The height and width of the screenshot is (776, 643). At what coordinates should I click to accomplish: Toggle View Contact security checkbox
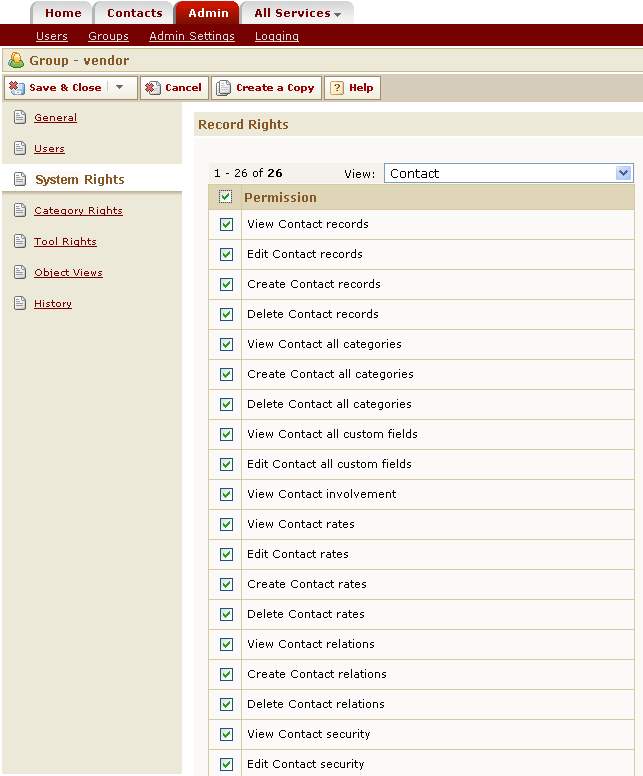point(226,734)
